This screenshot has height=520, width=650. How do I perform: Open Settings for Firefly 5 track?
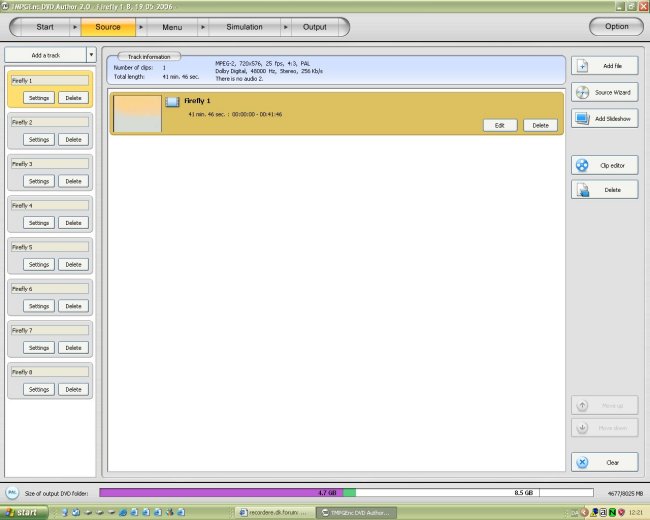tap(39, 264)
